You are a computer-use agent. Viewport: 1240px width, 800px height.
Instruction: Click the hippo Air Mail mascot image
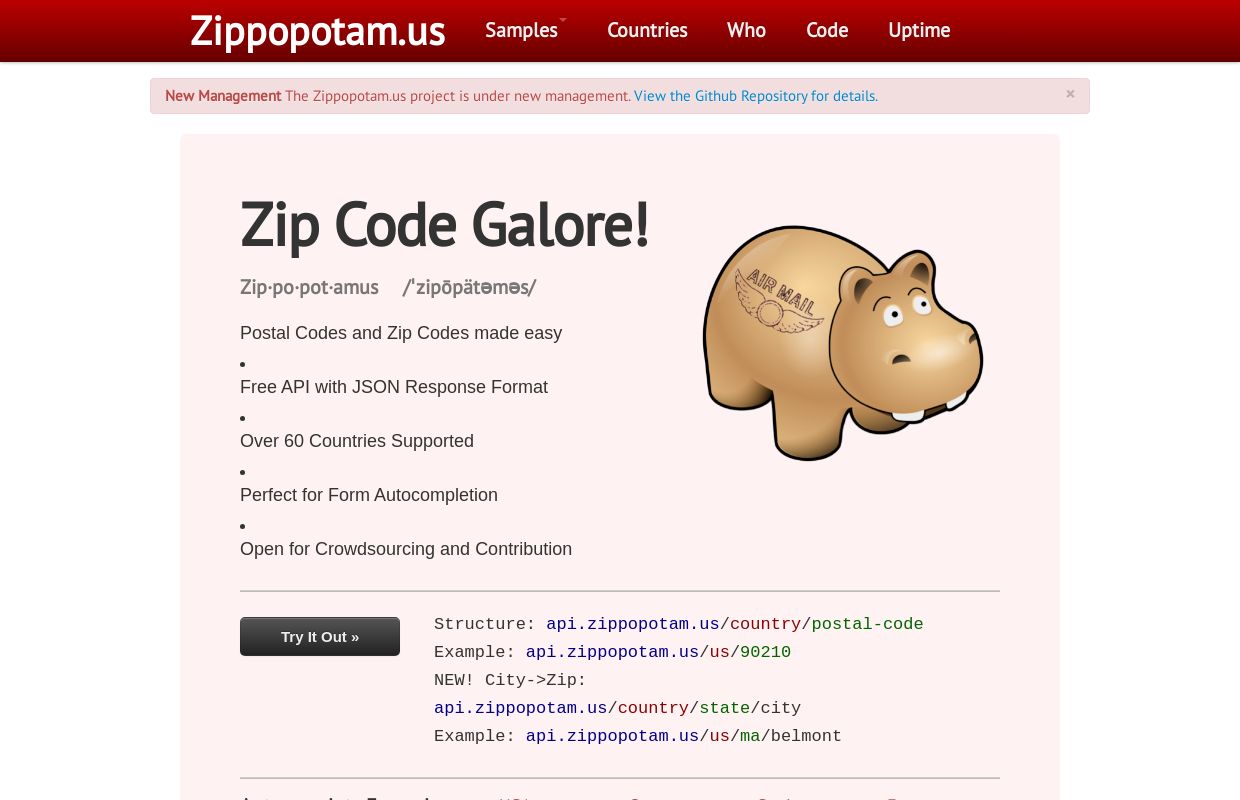[x=842, y=343]
